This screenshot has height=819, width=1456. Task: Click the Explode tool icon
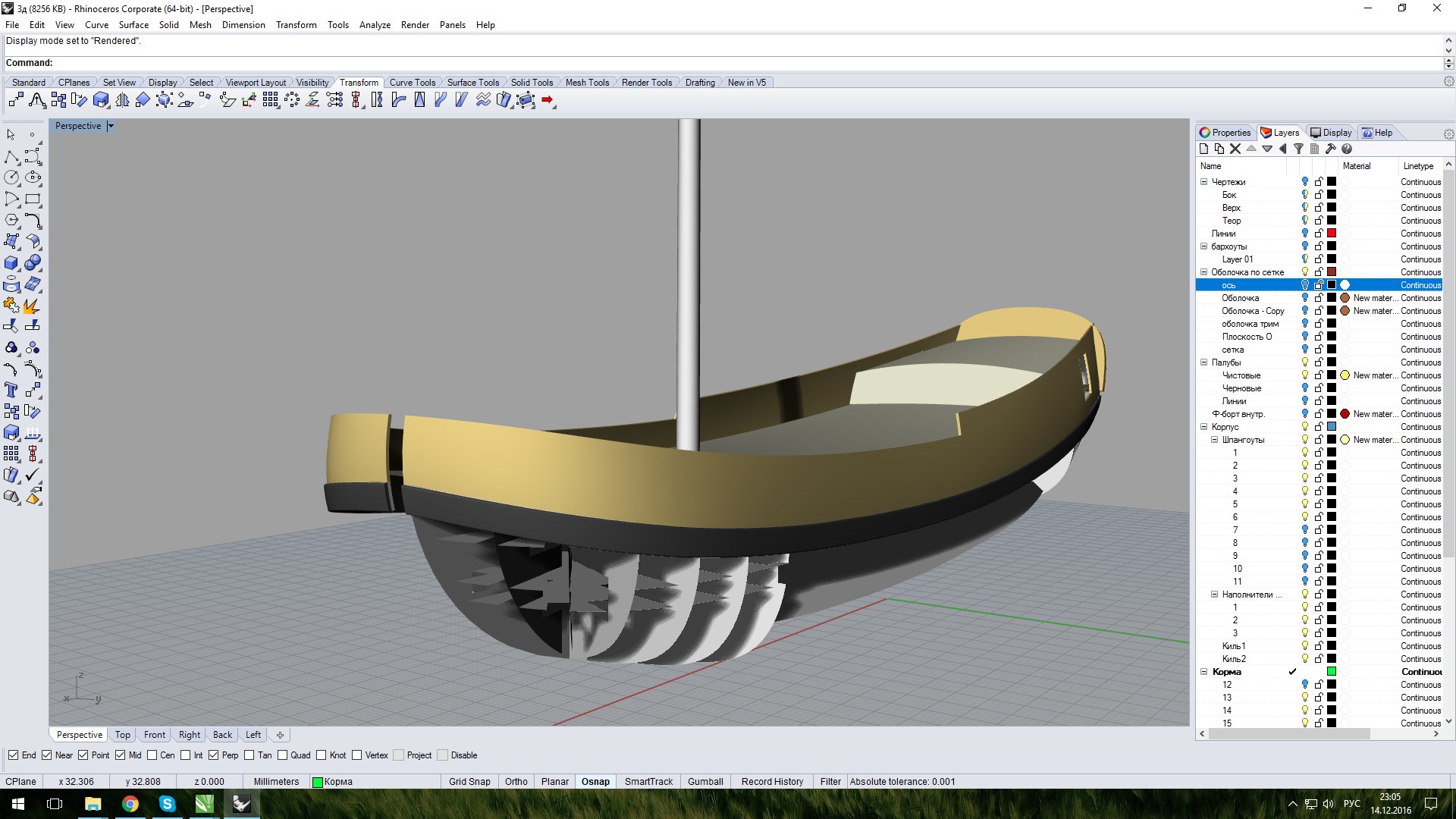click(x=33, y=306)
